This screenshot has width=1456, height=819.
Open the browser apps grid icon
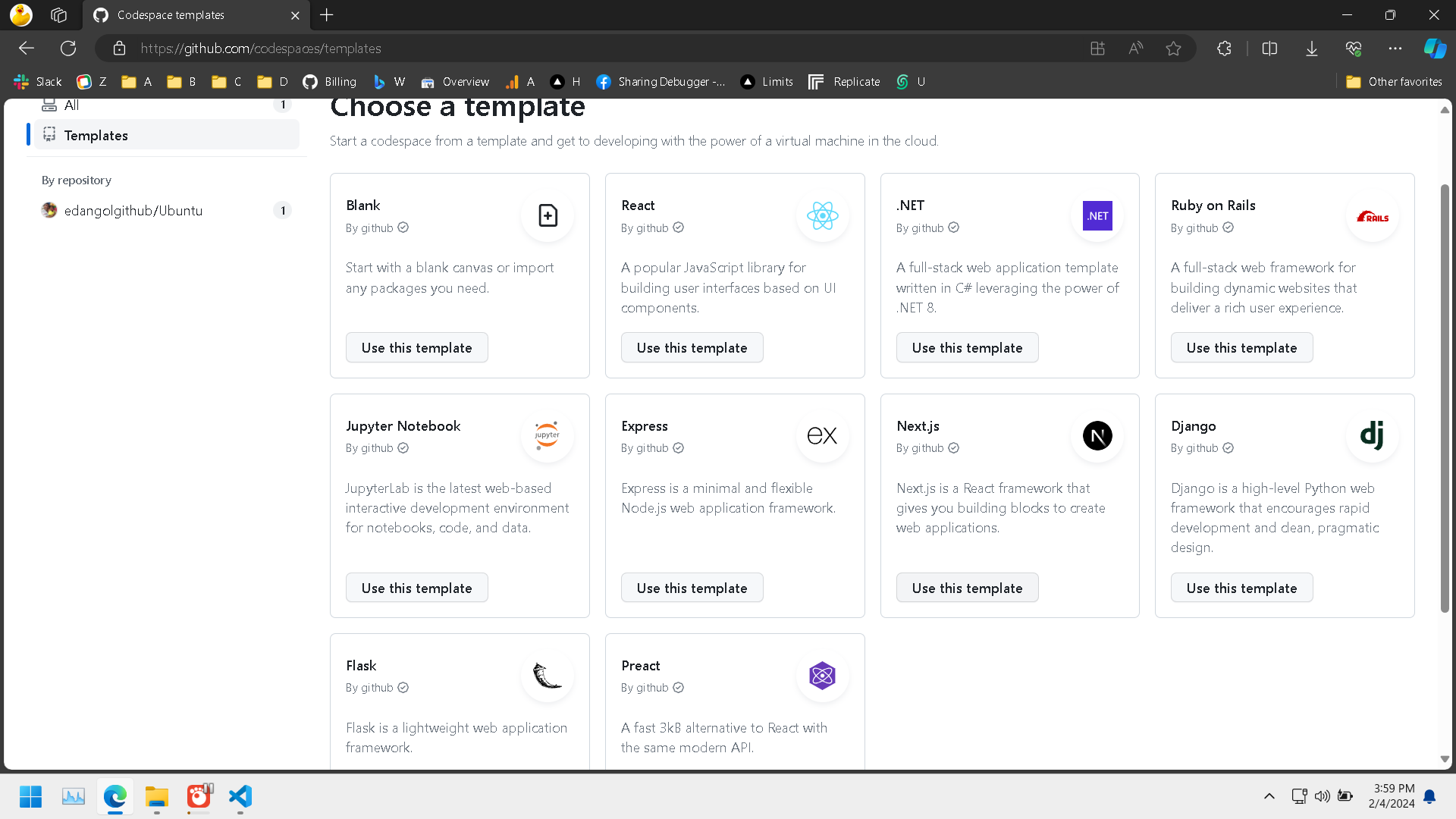(1097, 49)
